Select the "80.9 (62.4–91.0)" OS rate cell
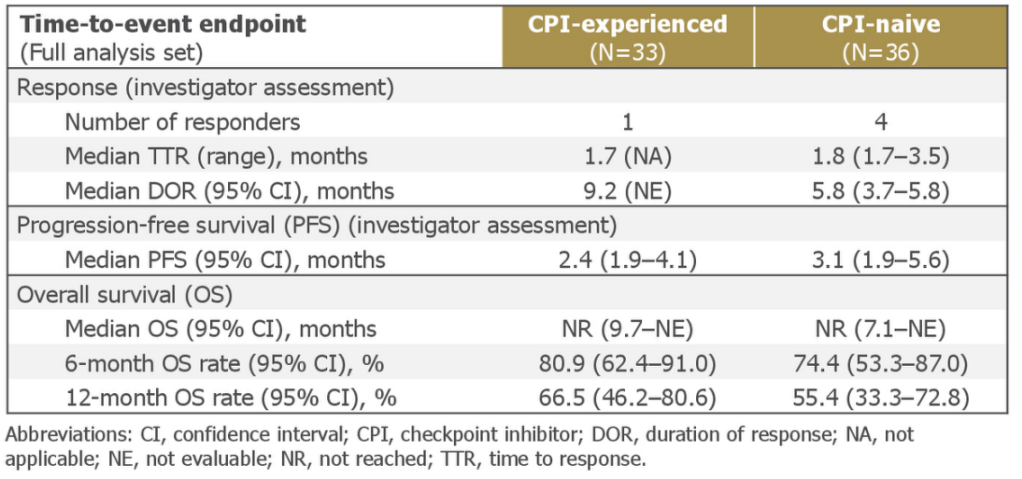The height and width of the screenshot is (479, 1022). click(627, 363)
